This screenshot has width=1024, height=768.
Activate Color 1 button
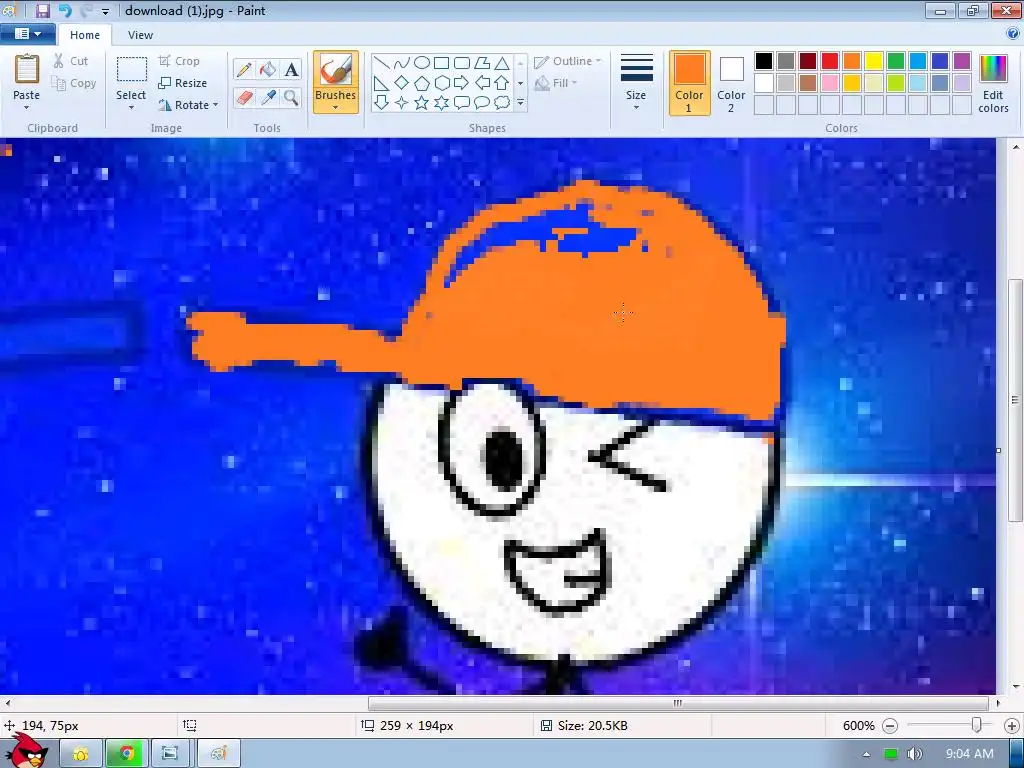689,83
